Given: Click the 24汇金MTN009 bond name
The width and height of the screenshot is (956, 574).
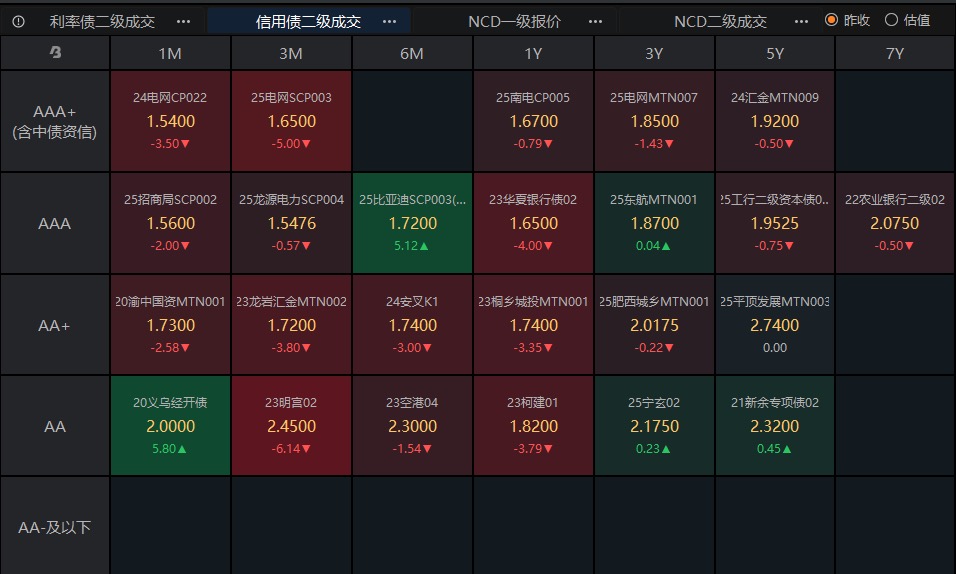Looking at the screenshot, I should coord(774,98).
